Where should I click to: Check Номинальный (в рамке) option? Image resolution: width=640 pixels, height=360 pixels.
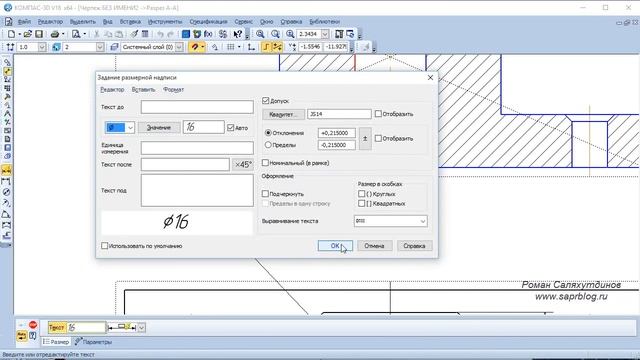[x=265, y=163]
